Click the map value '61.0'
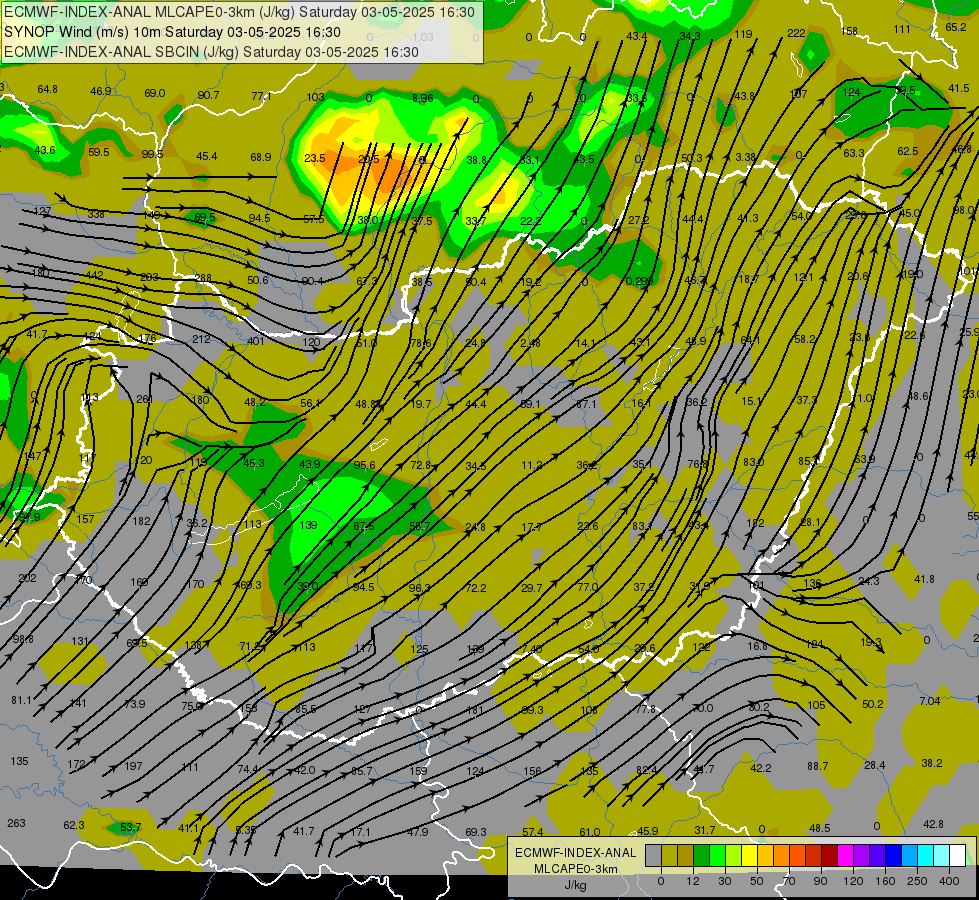Viewport: 979px width, 900px height. pyautogui.click(x=590, y=832)
